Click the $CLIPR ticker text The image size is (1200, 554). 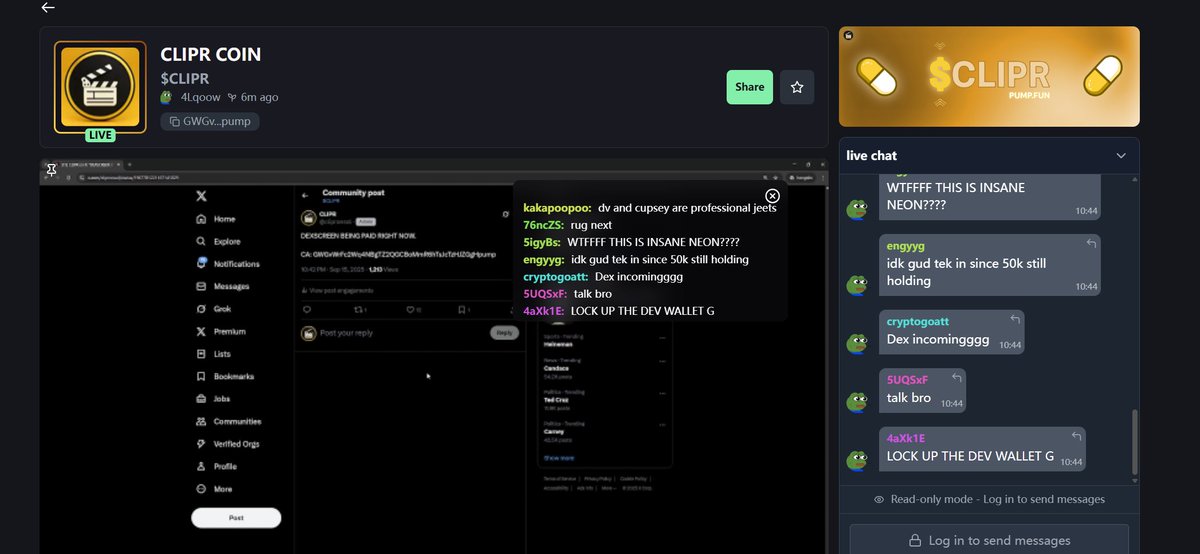(185, 78)
